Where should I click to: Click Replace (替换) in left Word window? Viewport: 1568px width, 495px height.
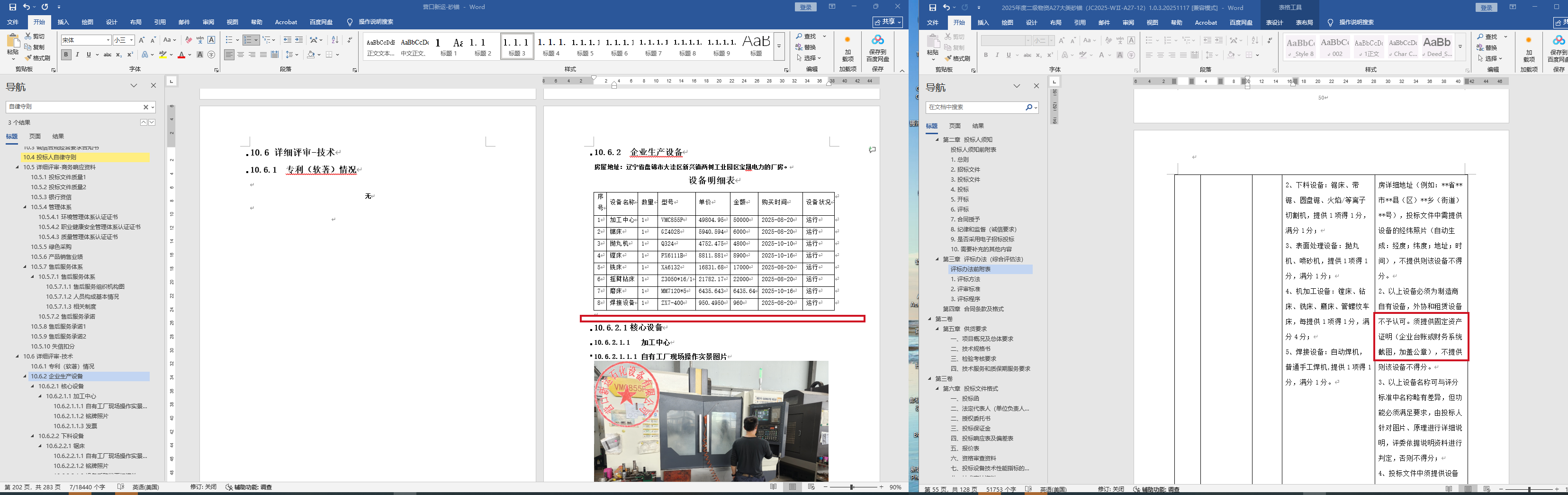[x=806, y=47]
